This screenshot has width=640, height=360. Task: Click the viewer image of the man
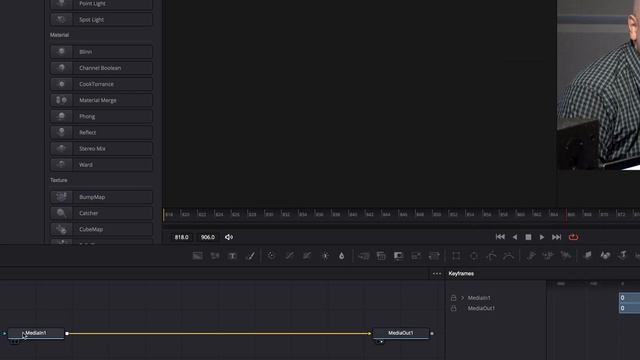tap(598, 85)
